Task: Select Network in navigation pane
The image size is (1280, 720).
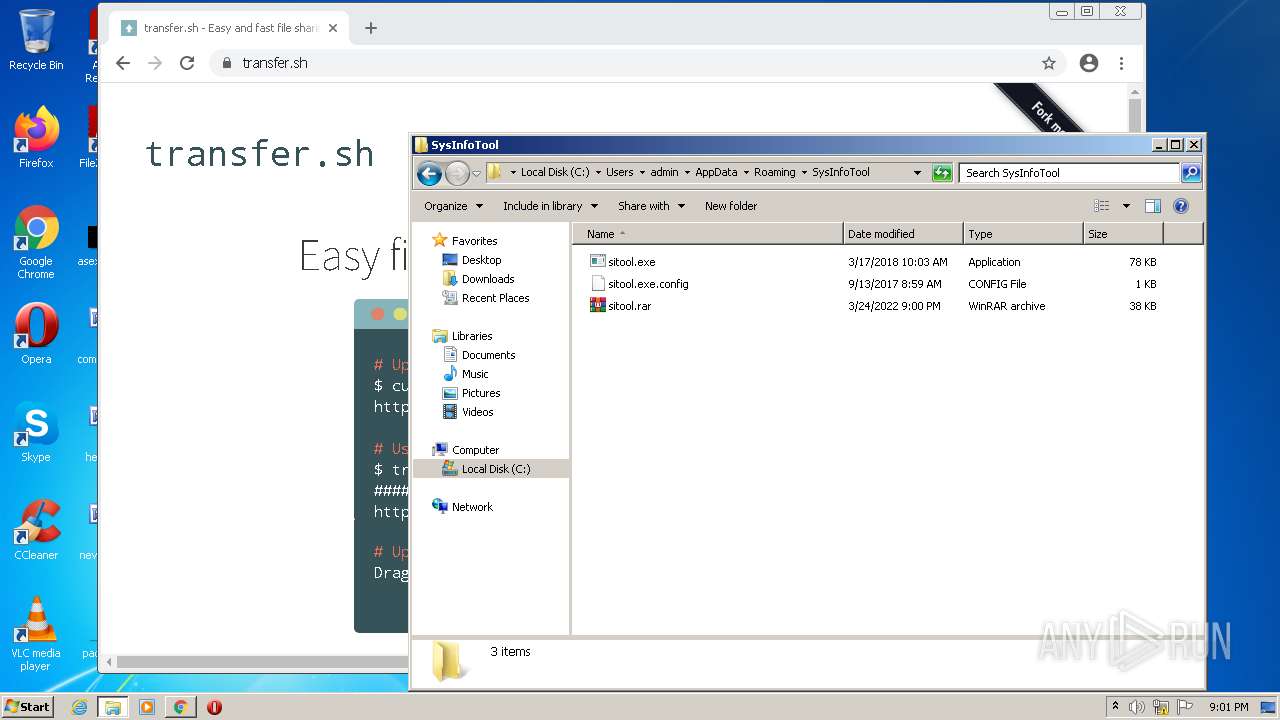Action: coord(462,507)
